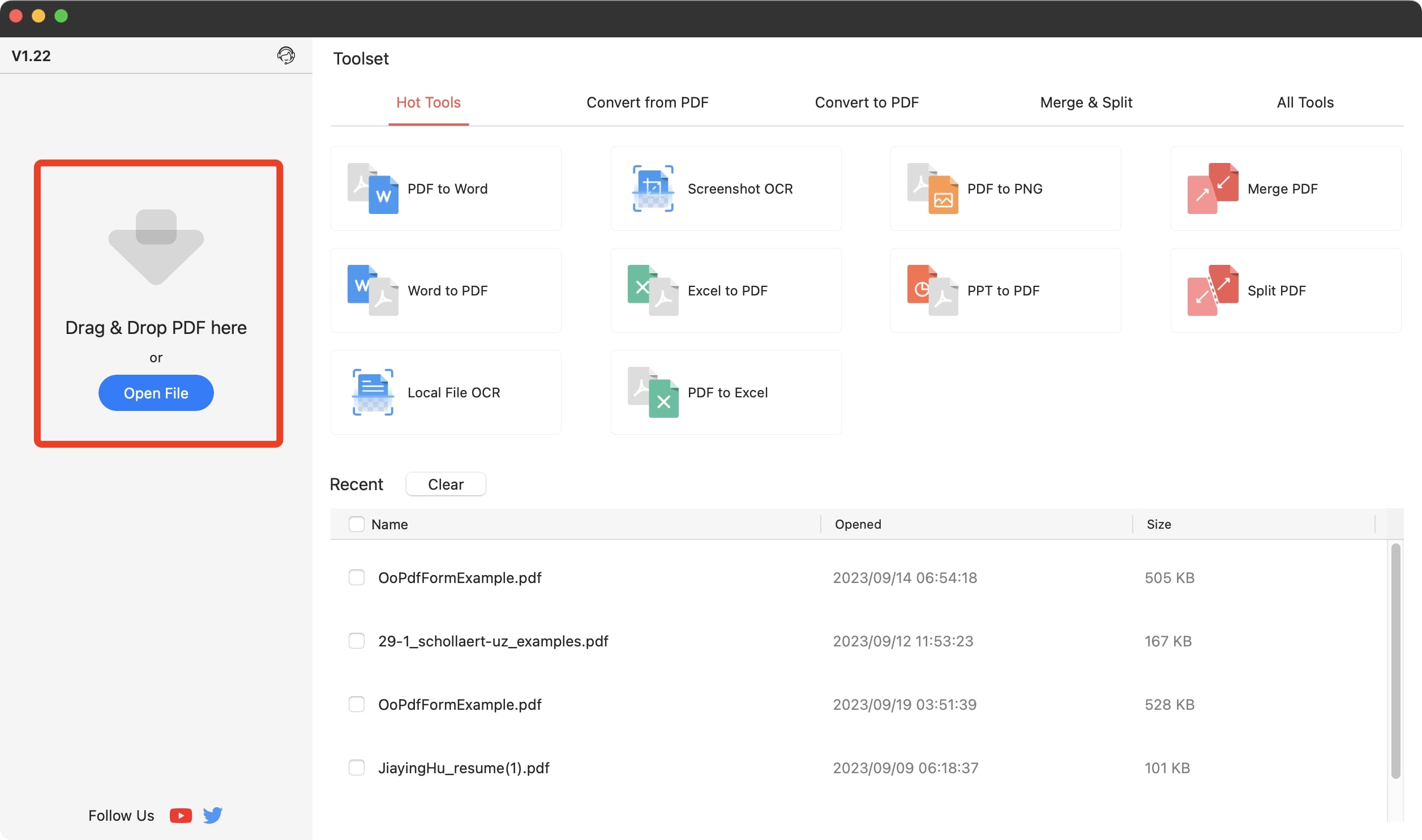The image size is (1422, 840).
Task: Select the Merge PDF tool
Action: pos(1285,188)
